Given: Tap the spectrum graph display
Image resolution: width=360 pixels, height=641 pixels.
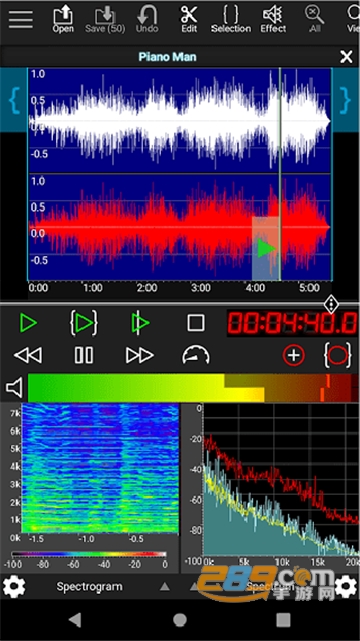Looking at the screenshot, I should [281, 479].
